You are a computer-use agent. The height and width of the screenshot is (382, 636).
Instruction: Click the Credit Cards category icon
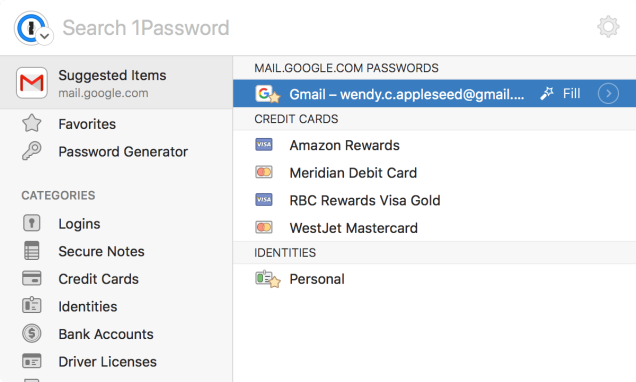click(x=32, y=279)
